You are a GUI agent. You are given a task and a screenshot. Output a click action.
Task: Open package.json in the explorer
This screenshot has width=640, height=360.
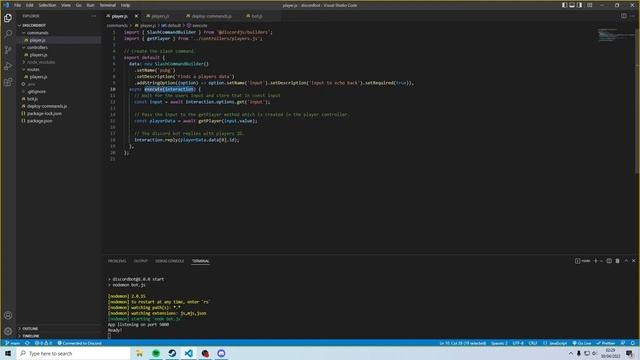point(39,121)
